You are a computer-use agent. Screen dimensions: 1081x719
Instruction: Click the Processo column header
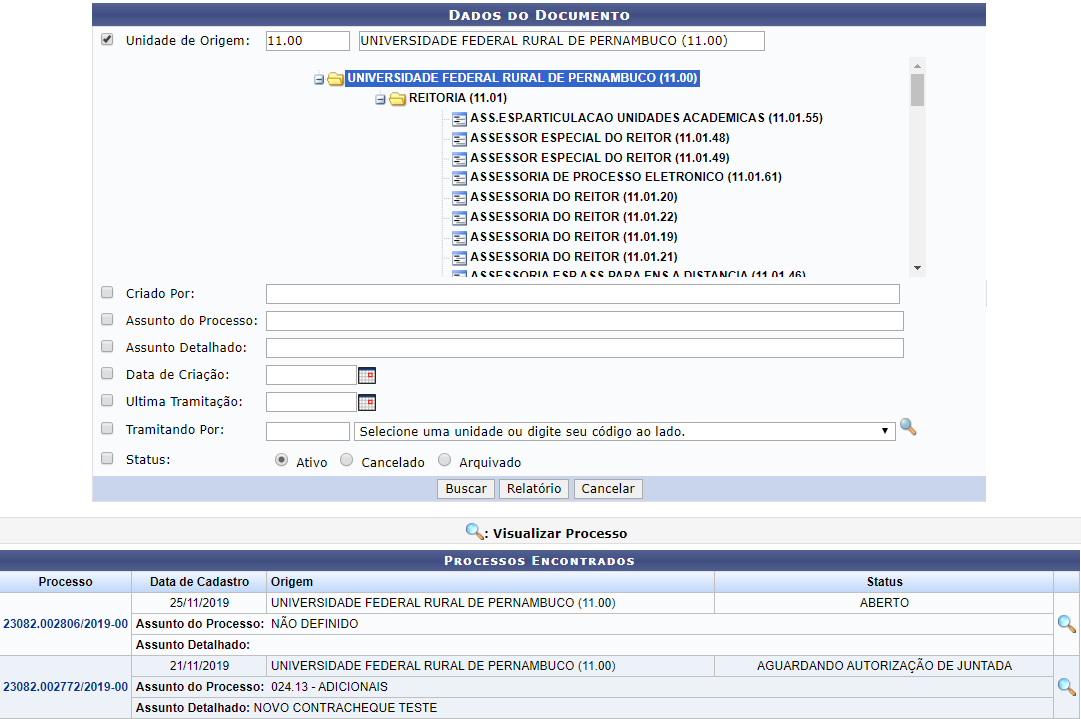[x=65, y=582]
